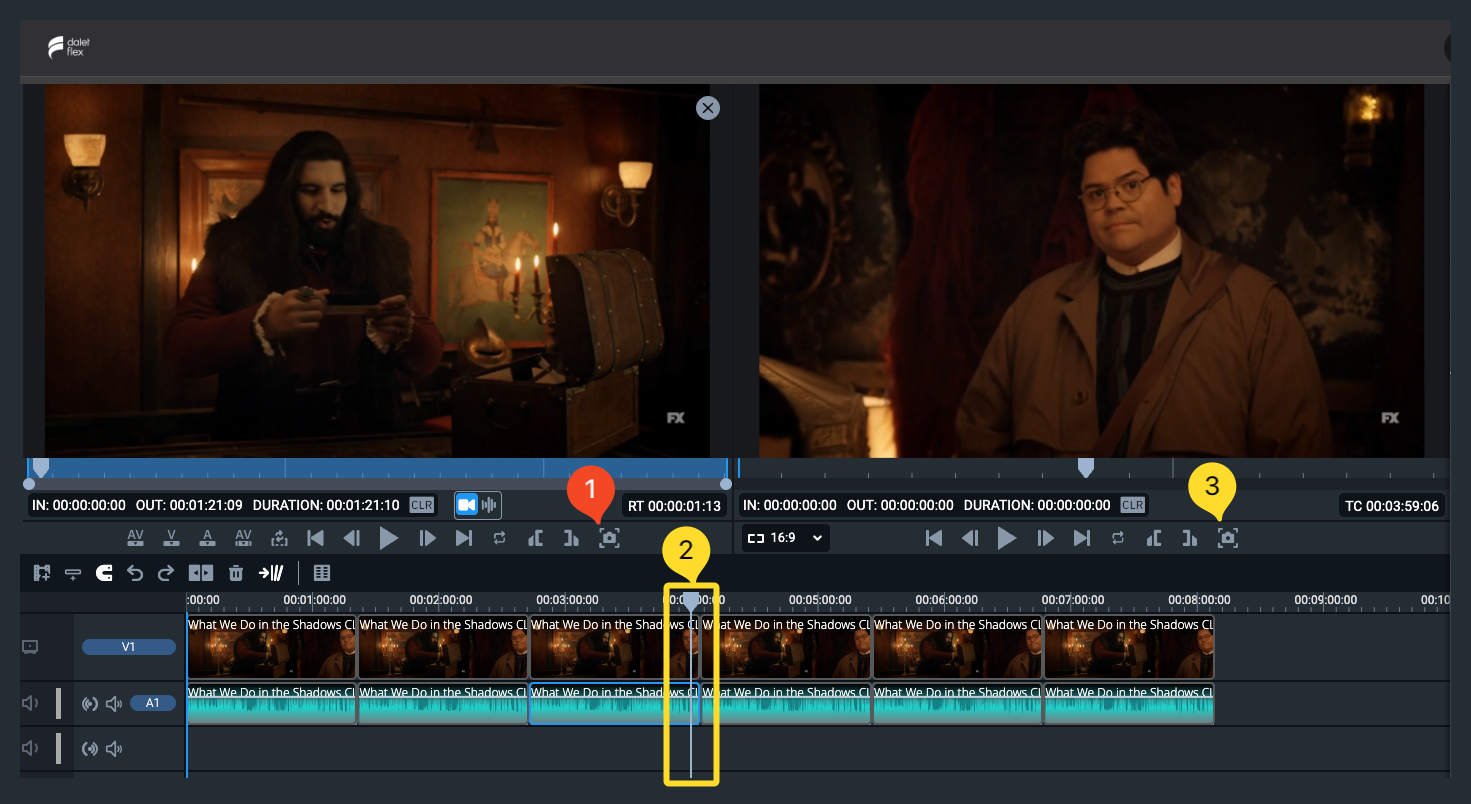Delete the selected clip with the trash icon
Viewport: 1471px width, 804px height.
click(236, 573)
